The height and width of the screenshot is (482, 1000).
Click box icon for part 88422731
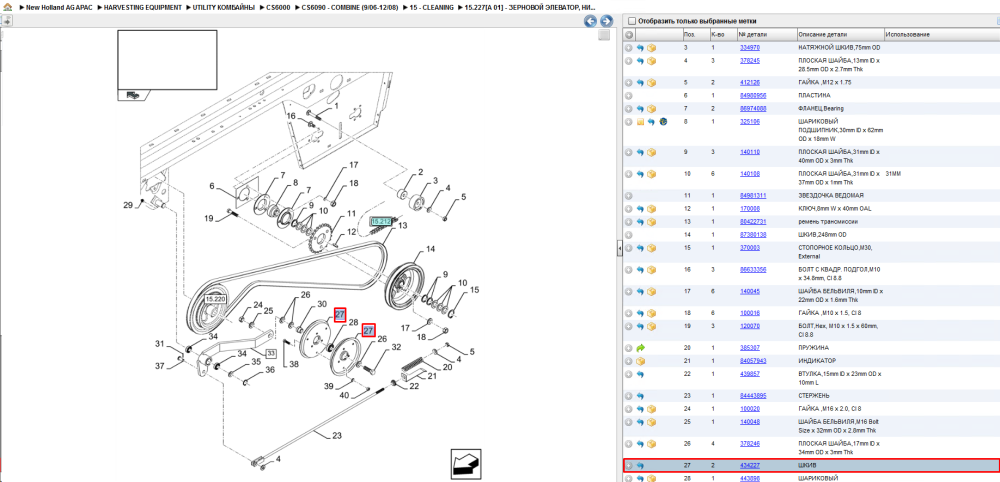[652, 222]
